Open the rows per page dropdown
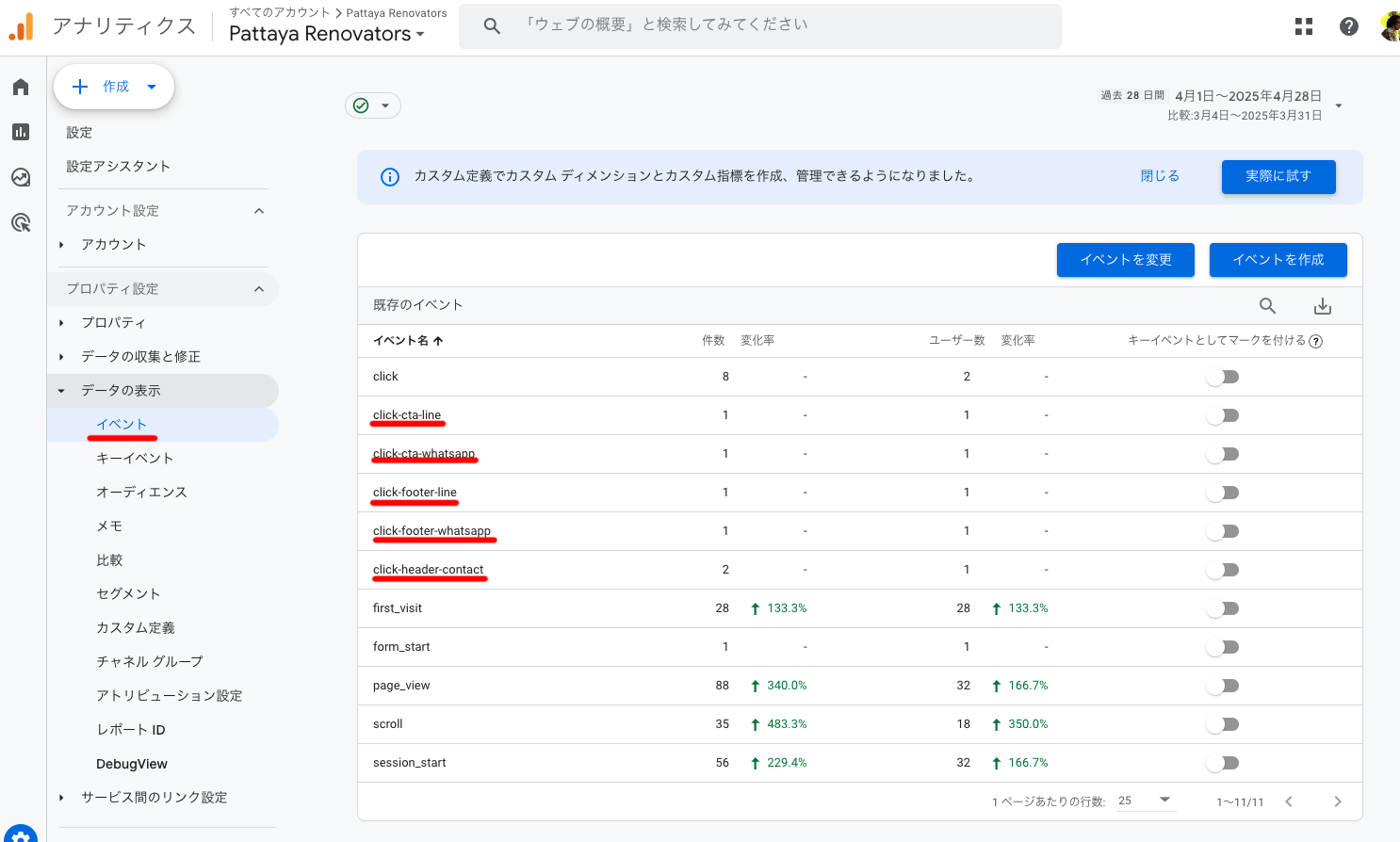Viewport: 1400px width, 842px height. (1145, 801)
